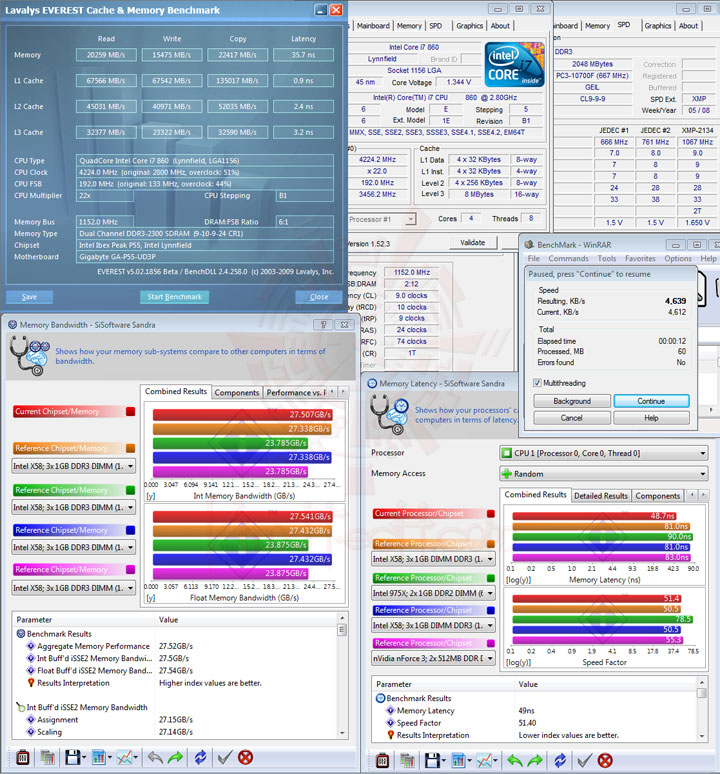Click line-graph icon in Memory Latency toolbar
The width and height of the screenshot is (720, 774).
(484, 761)
